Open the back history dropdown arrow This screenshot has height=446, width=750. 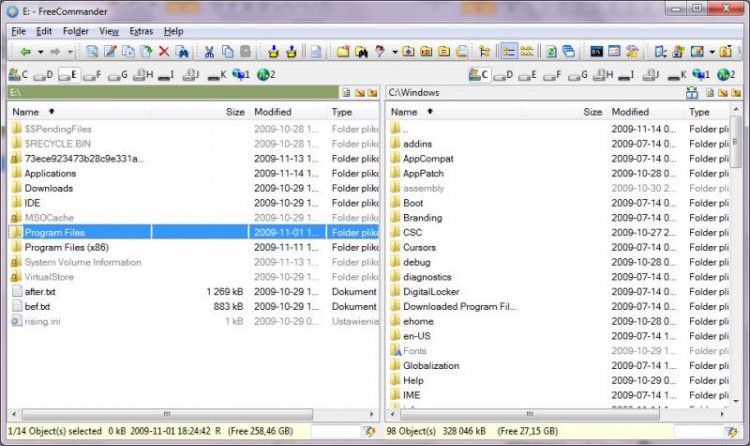pos(41,52)
